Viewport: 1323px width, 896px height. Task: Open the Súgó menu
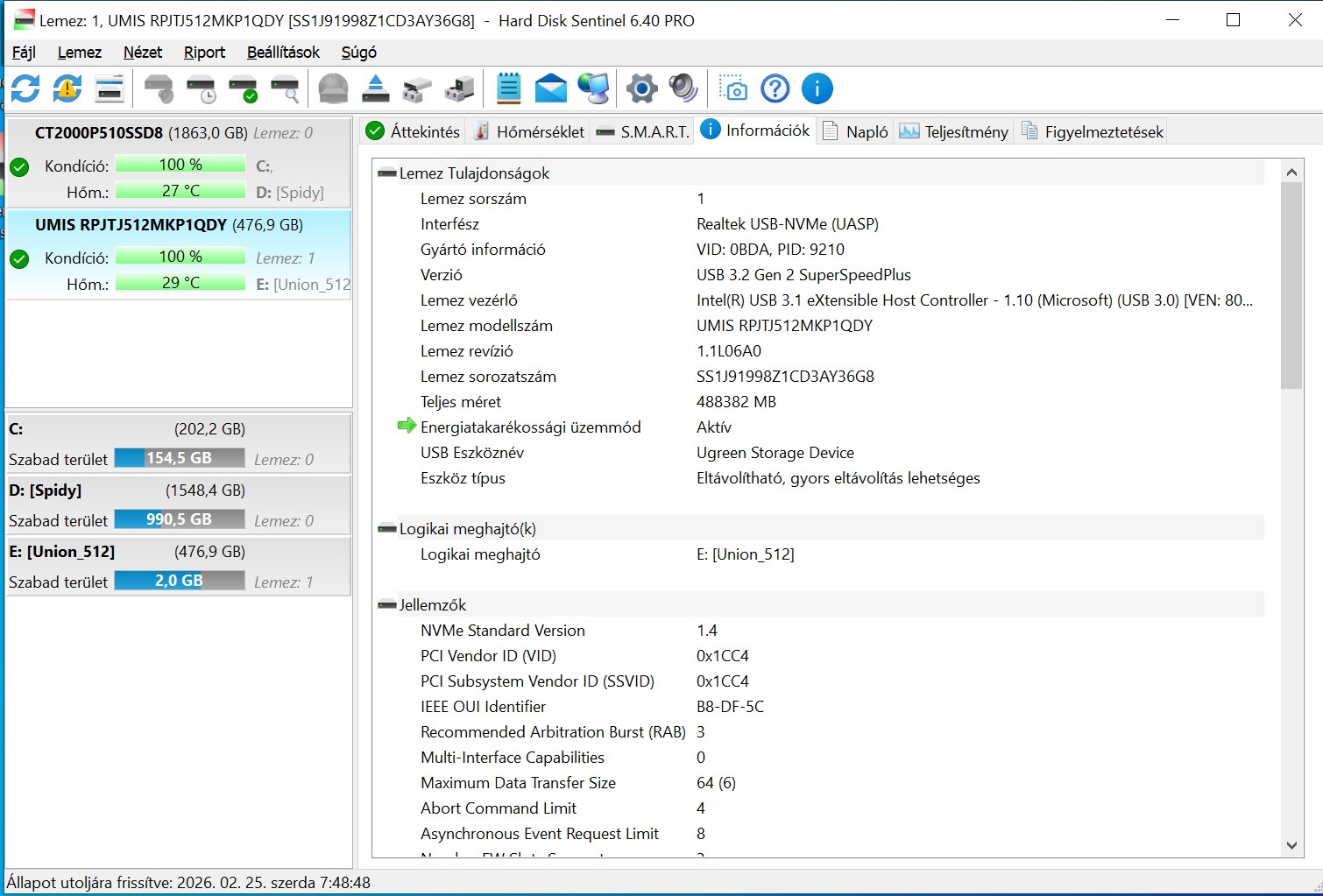(358, 53)
